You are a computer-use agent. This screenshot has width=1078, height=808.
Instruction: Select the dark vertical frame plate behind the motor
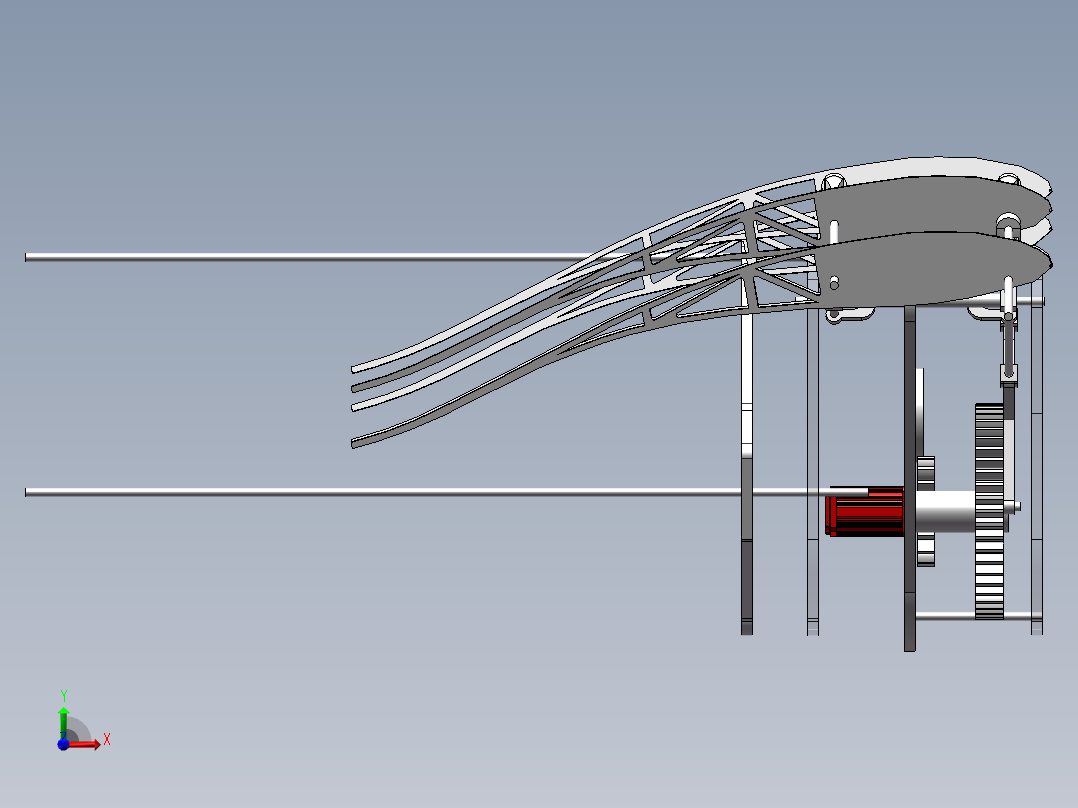(x=910, y=478)
